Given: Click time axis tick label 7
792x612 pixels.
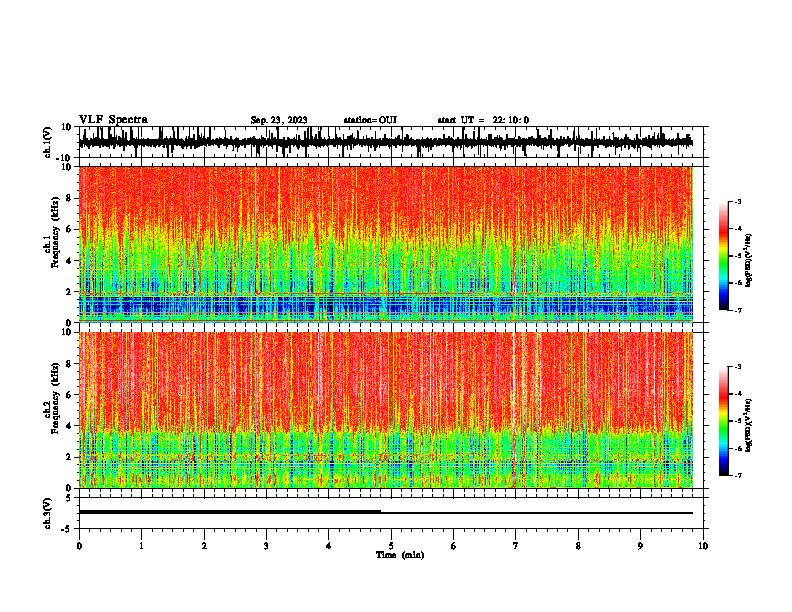Looking at the screenshot, I should pos(516,546).
